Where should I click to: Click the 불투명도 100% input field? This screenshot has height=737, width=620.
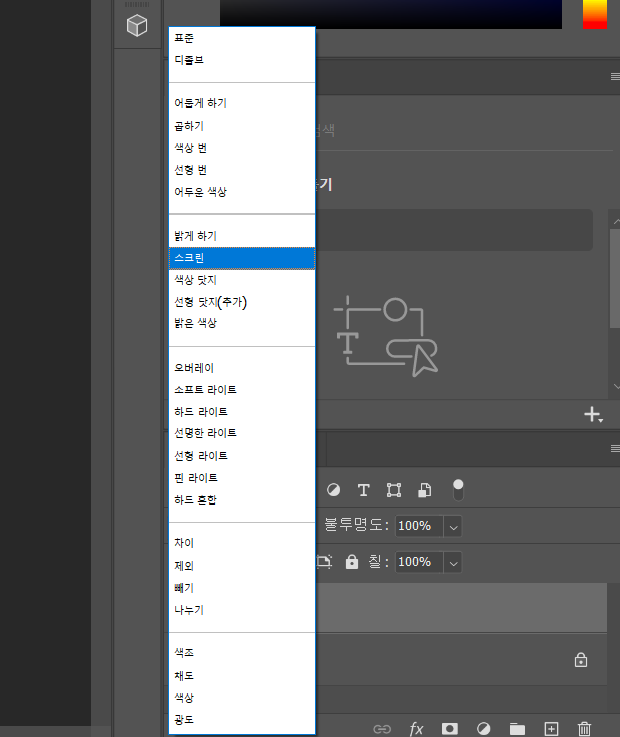coord(418,525)
